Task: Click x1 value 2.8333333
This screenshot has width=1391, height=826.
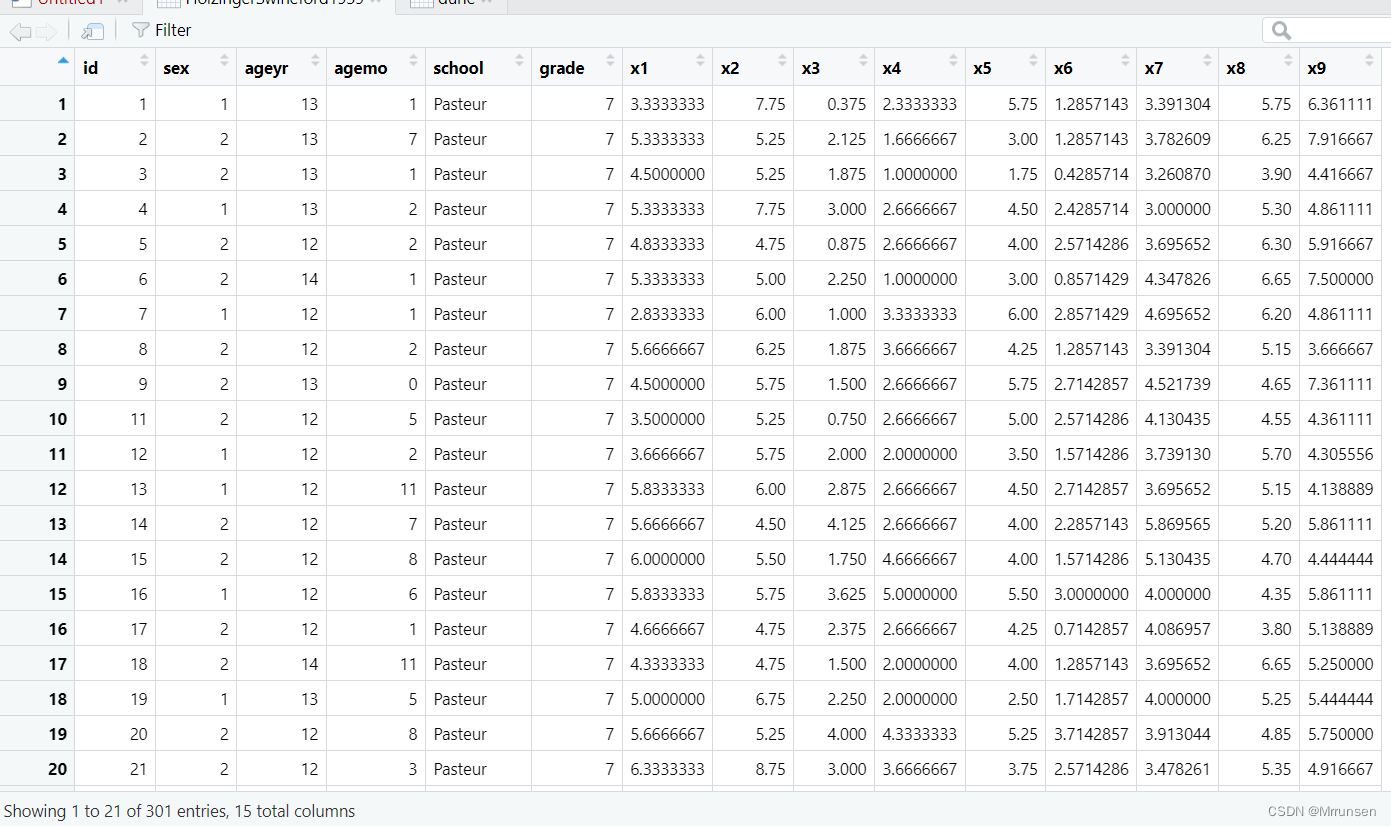Action: coord(667,314)
